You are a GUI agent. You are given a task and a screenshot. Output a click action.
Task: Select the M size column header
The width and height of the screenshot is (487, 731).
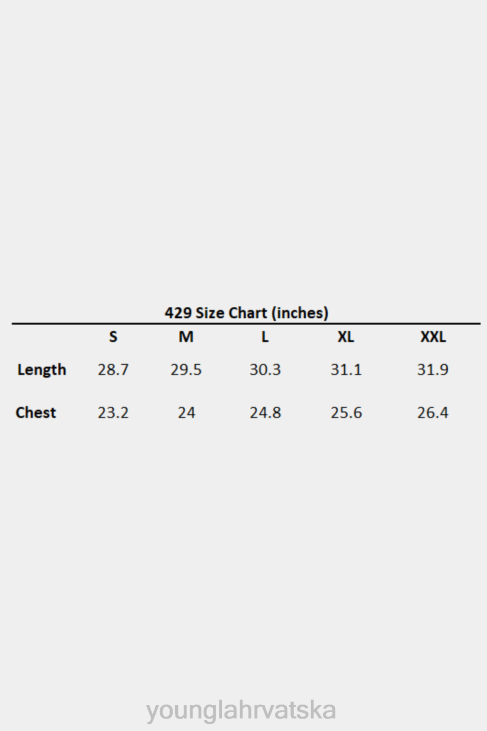click(186, 337)
